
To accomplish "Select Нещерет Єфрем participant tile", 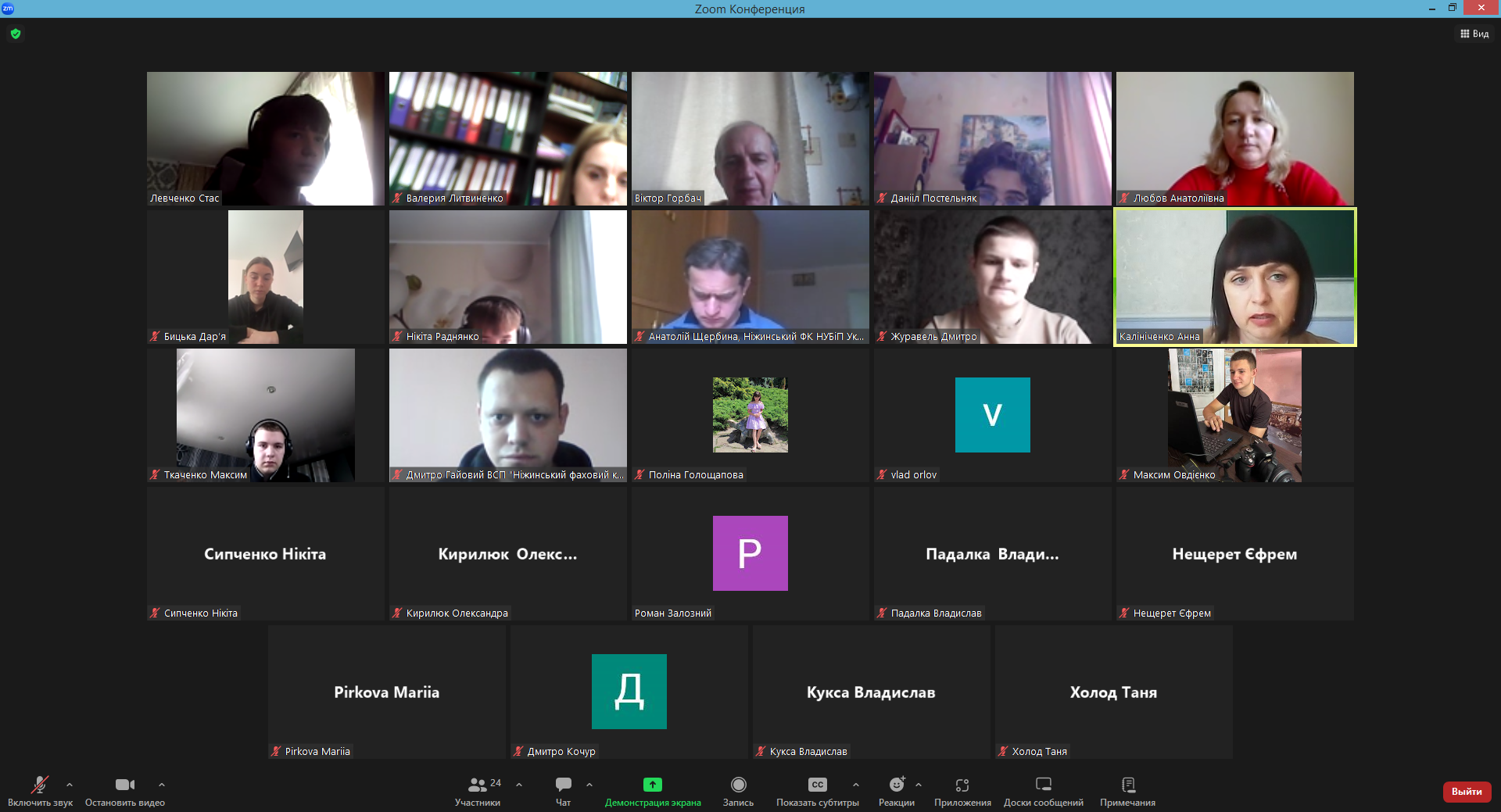I will (1235, 554).
